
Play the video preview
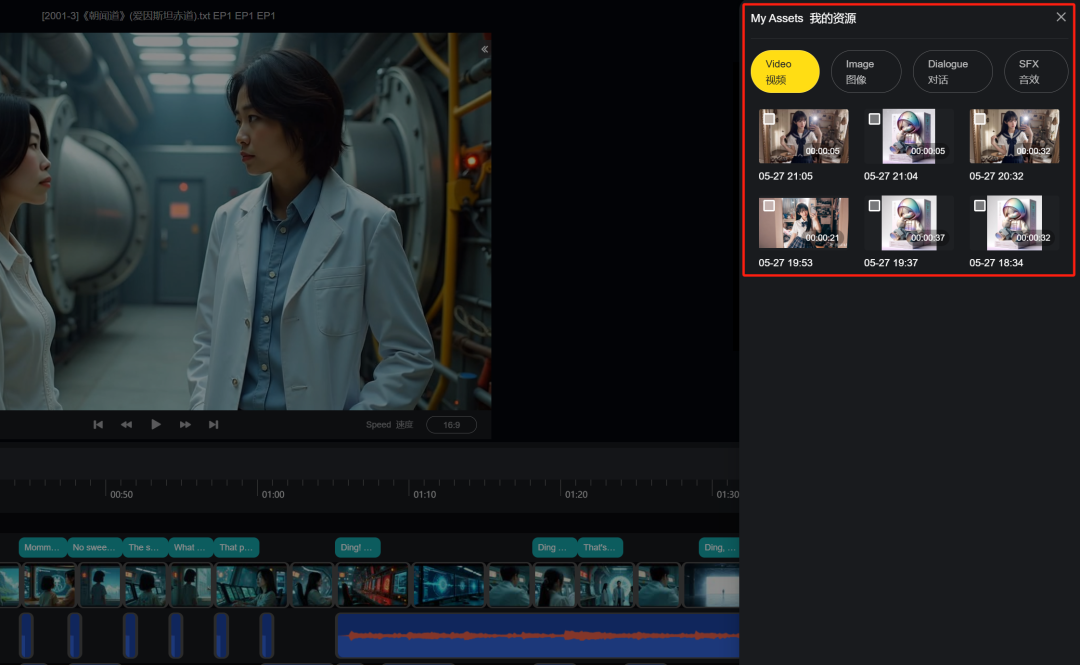tap(156, 424)
